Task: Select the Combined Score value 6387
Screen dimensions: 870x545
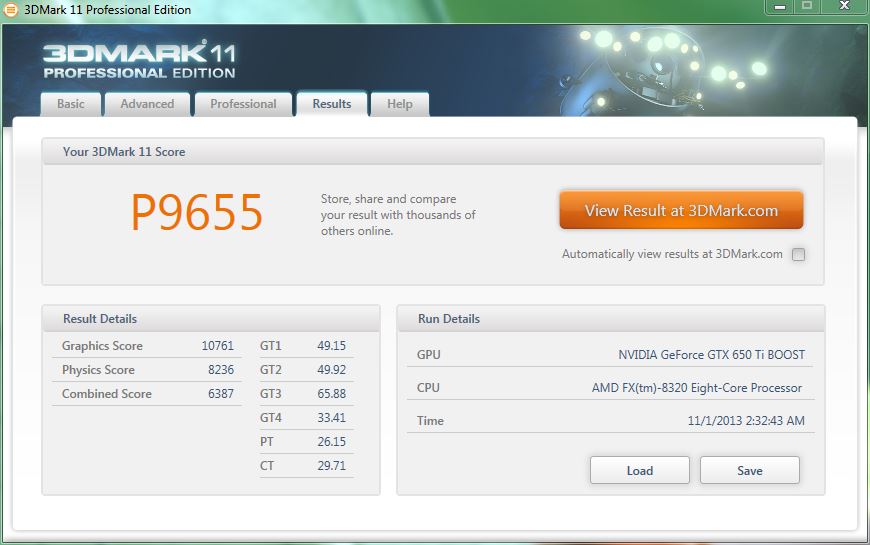Action: point(221,393)
